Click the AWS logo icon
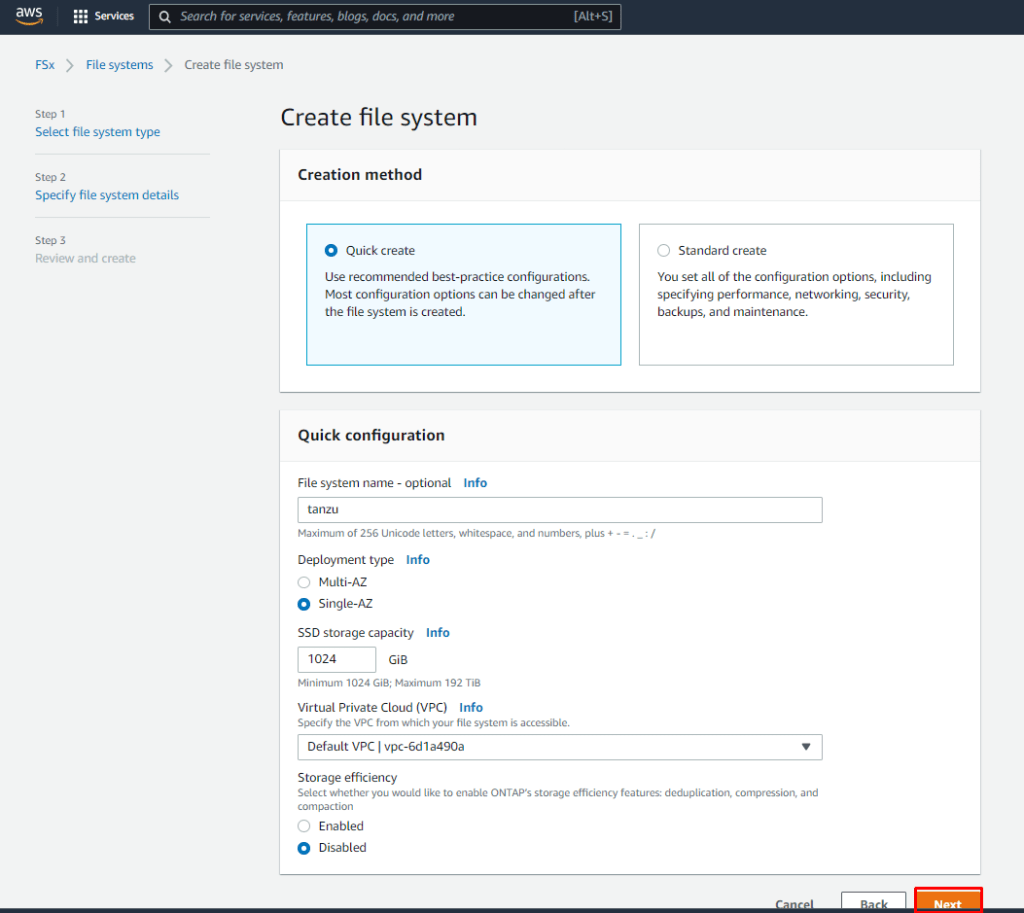Image resolution: width=1024 pixels, height=913 pixels. (29, 16)
